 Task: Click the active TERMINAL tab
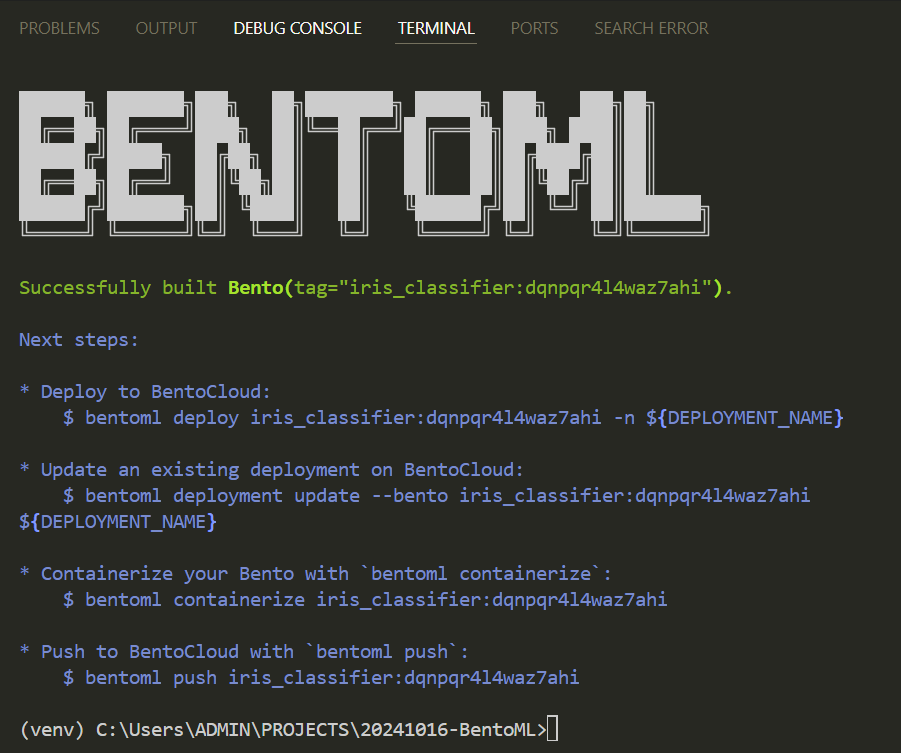coord(435,28)
